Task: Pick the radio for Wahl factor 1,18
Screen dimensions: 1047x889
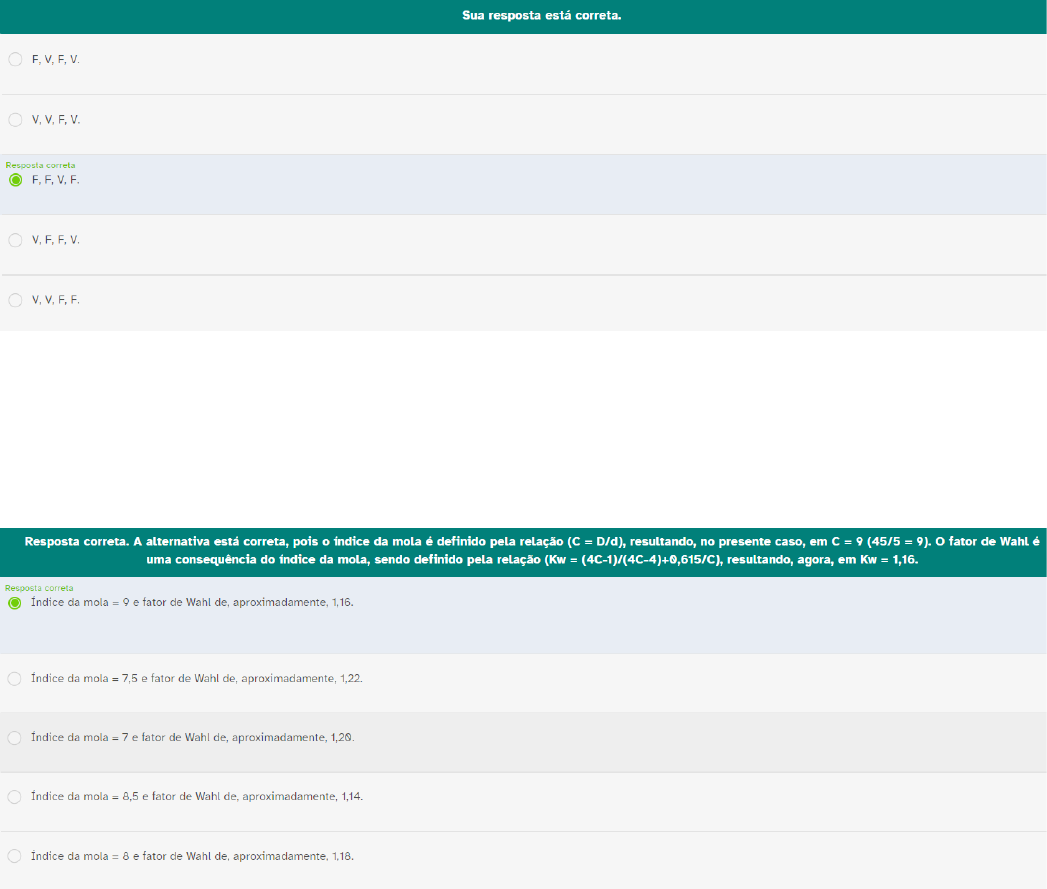Action: [15, 857]
